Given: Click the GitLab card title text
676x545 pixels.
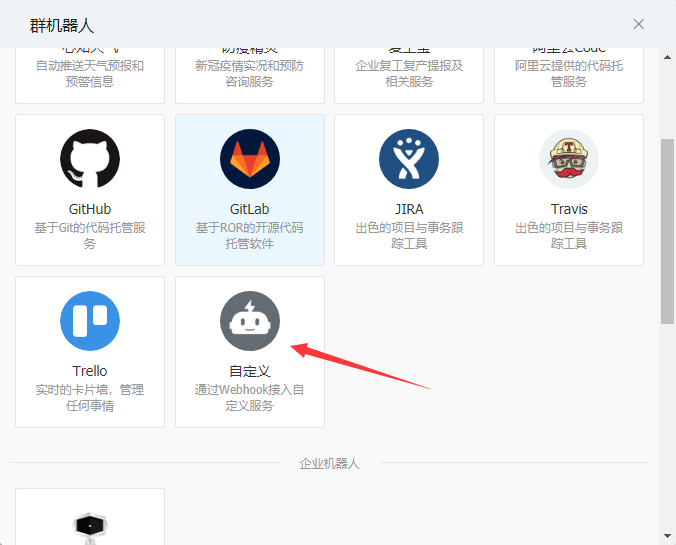Looking at the screenshot, I should coord(250,209).
